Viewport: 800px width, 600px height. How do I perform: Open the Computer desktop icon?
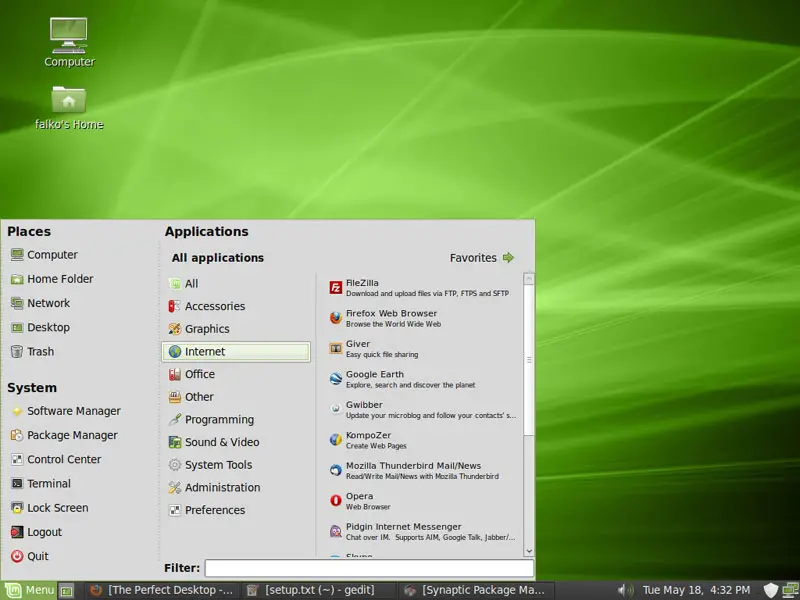pos(69,42)
